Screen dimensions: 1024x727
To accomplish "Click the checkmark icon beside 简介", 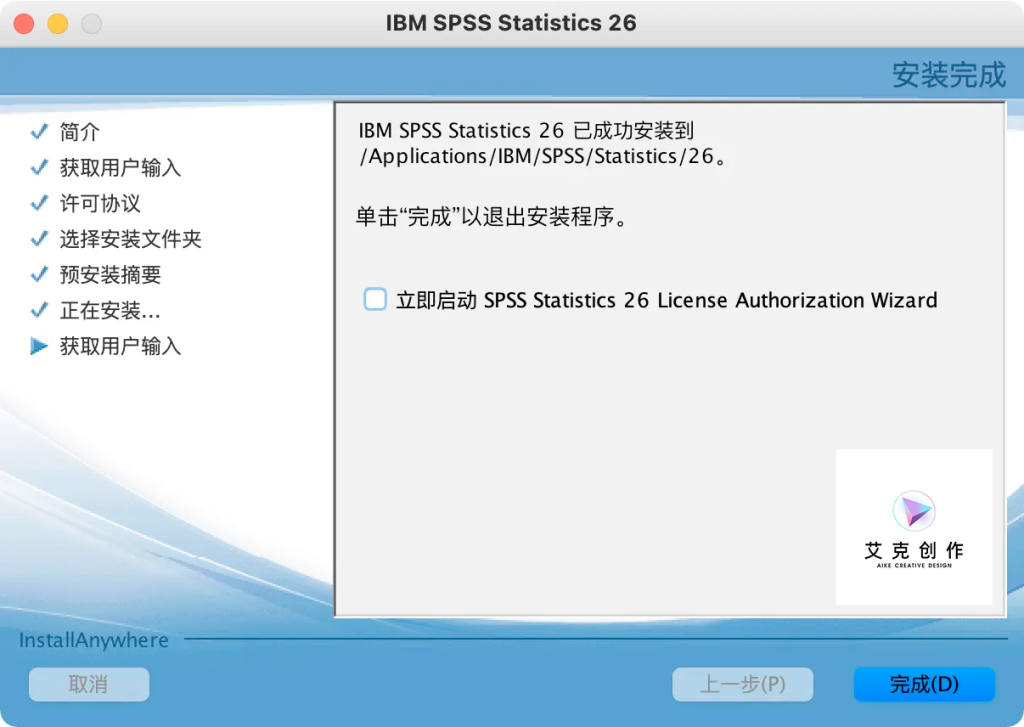I will coord(39,131).
